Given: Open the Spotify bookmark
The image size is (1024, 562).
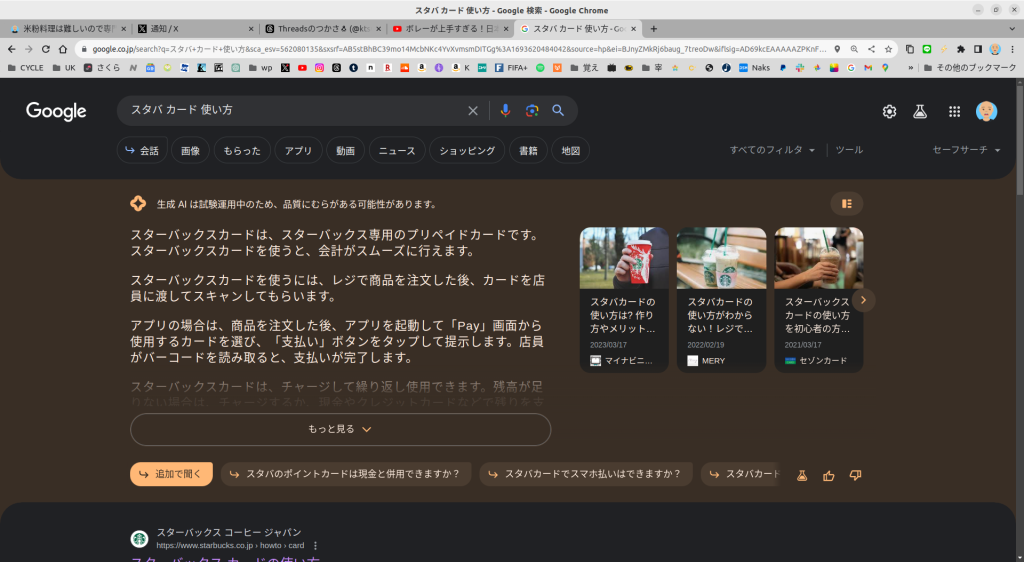Looking at the screenshot, I should [540, 67].
